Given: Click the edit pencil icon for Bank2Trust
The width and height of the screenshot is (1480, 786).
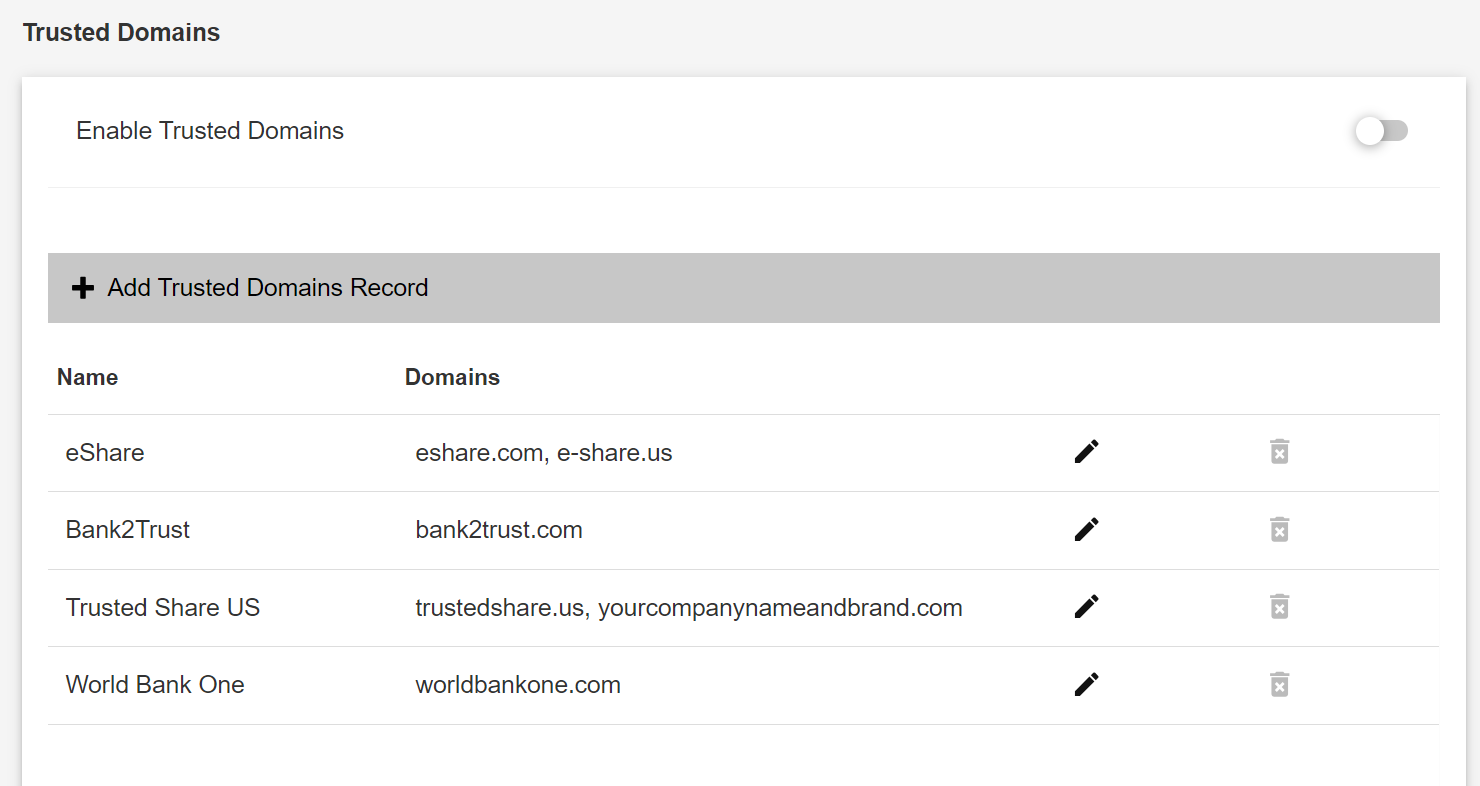Looking at the screenshot, I should pyautogui.click(x=1086, y=529).
